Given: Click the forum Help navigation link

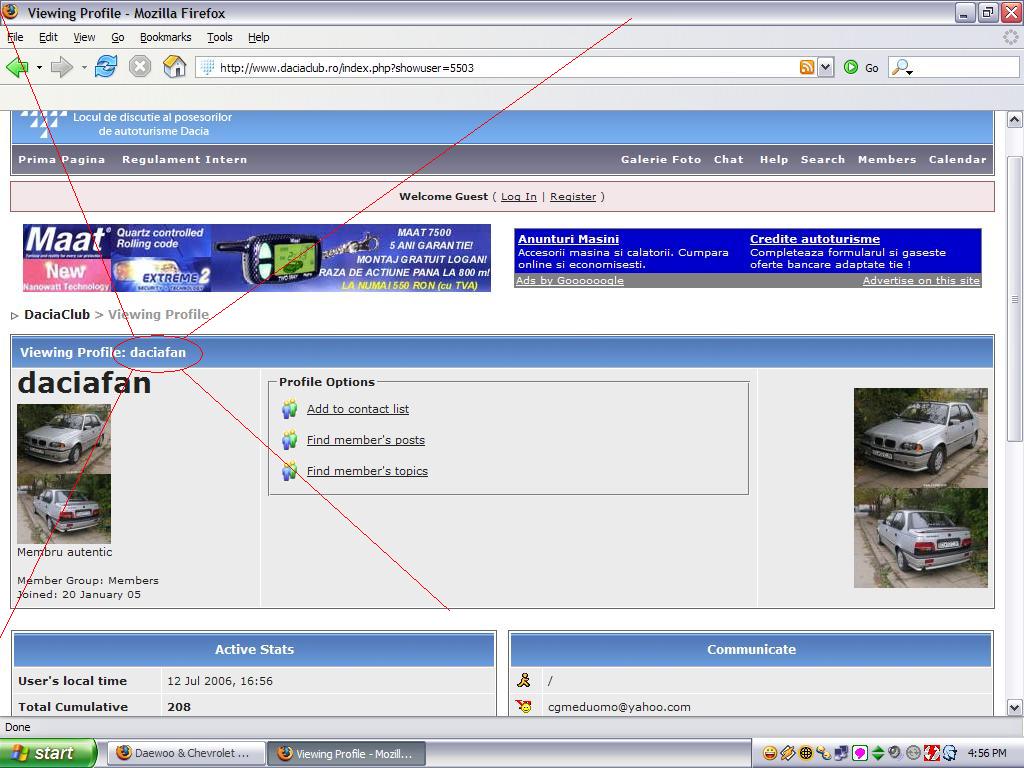Looking at the screenshot, I should 774,159.
